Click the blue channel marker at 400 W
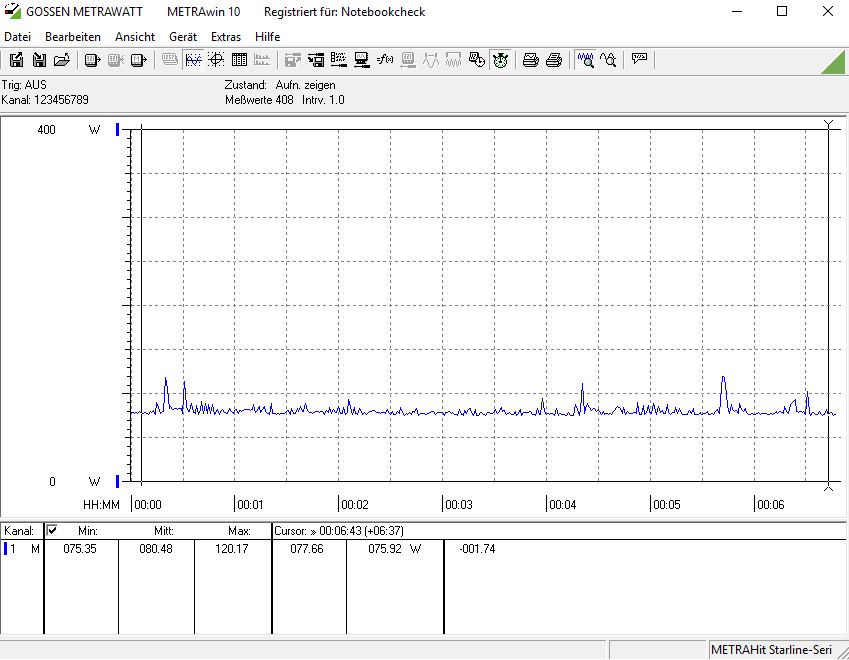The width and height of the screenshot is (849, 660). tap(117, 129)
